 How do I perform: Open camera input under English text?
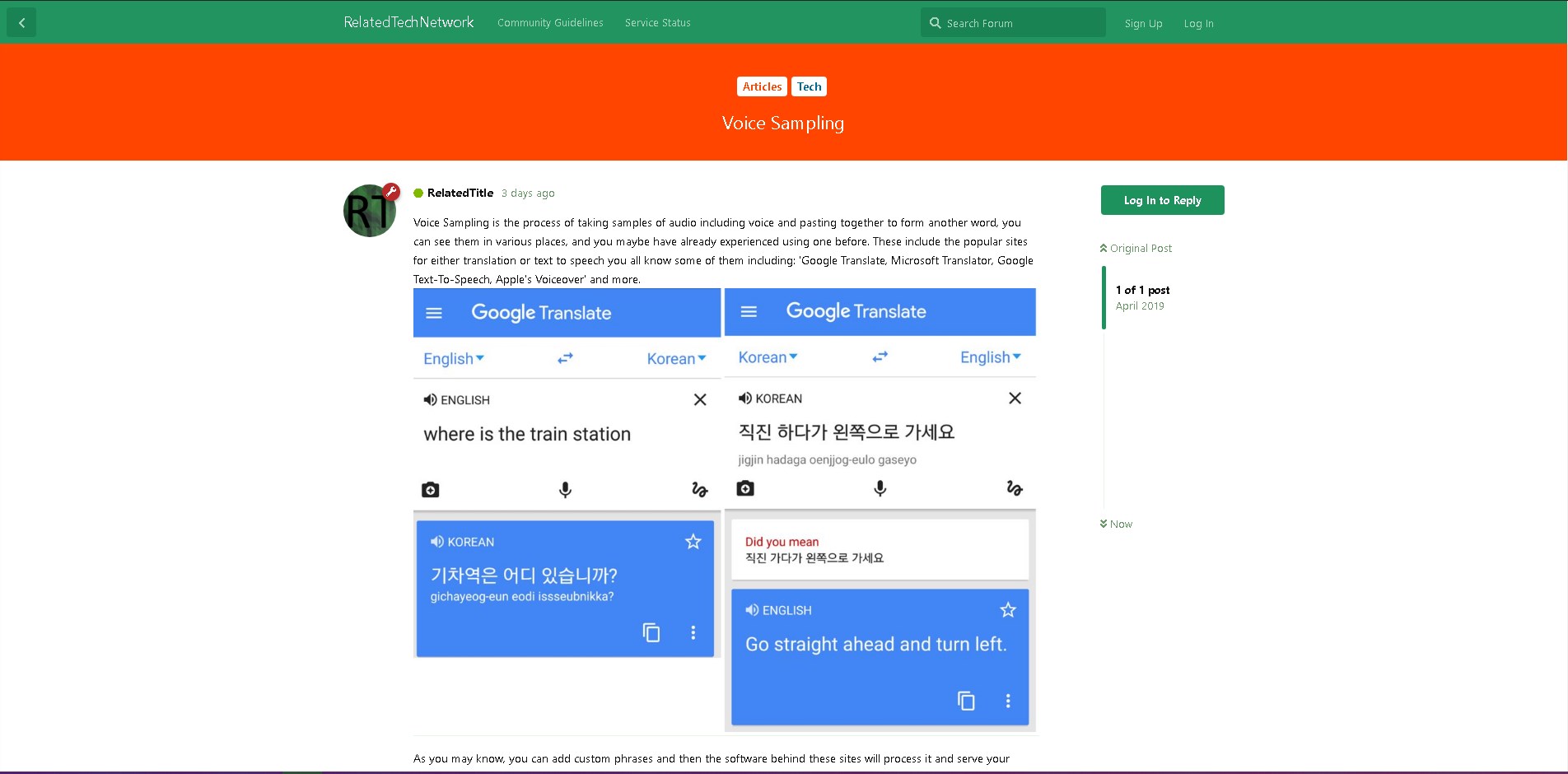click(430, 490)
